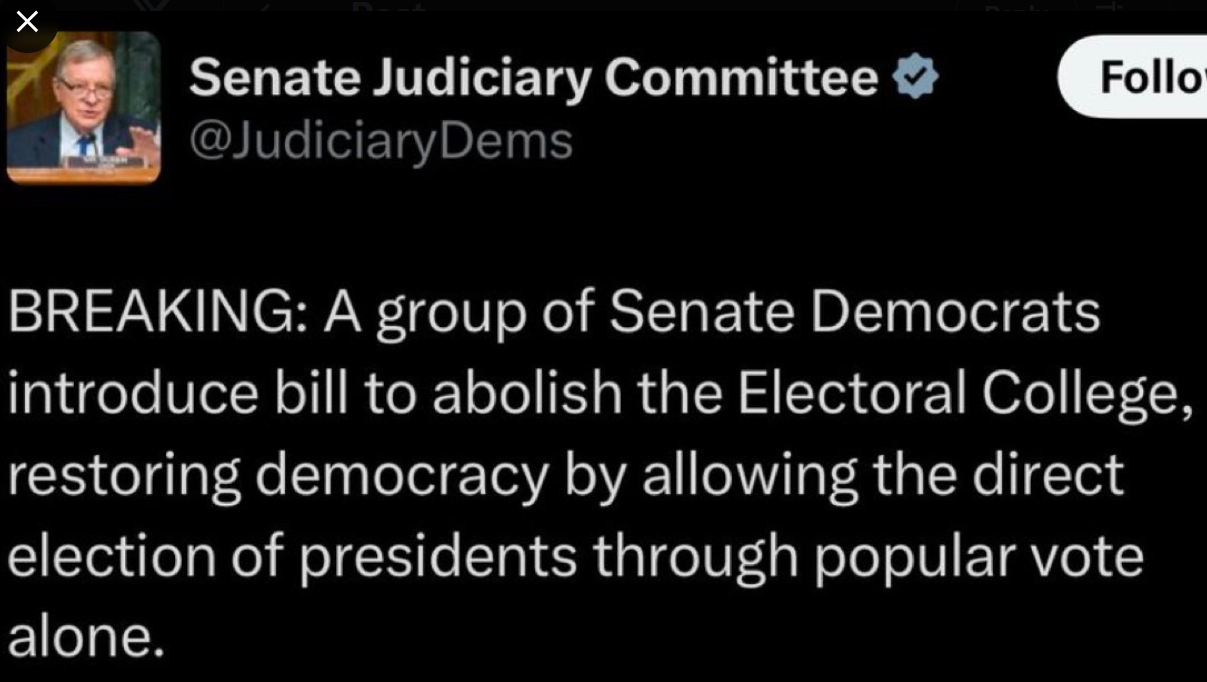Click the word "allowing" in the tweet
Viewport: 1207px width, 682px height.
point(749,475)
